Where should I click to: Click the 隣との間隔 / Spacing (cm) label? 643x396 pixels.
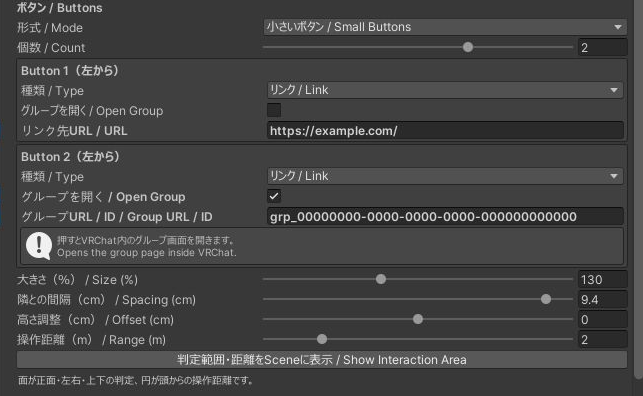coord(106,300)
